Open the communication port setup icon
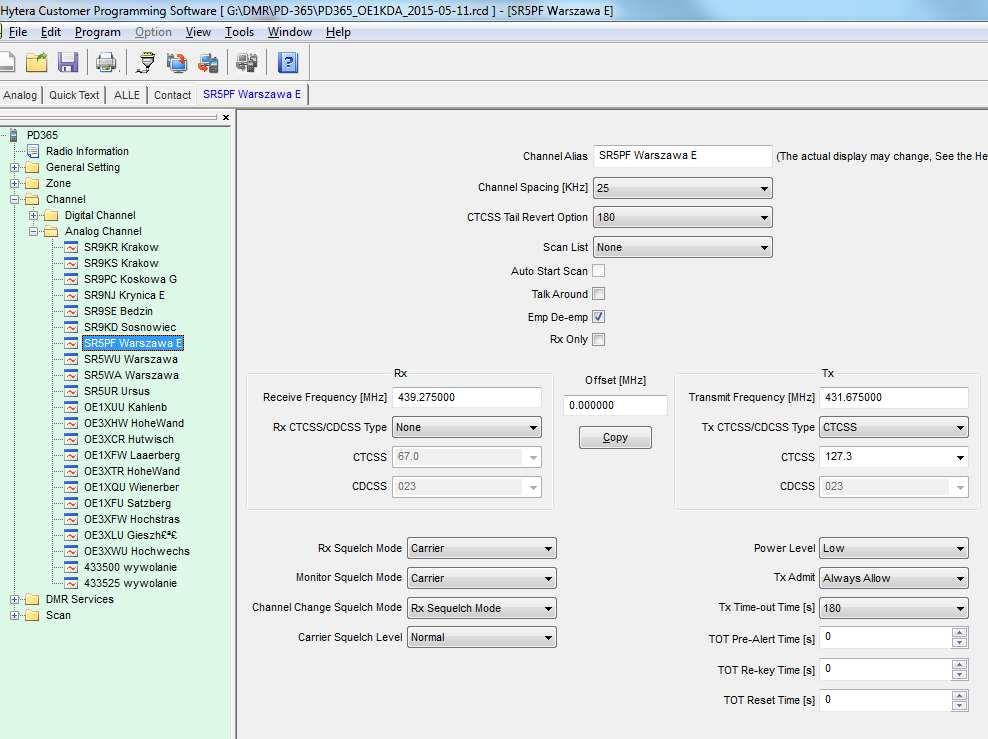Viewport: 988px width, 739px height. coord(146,62)
